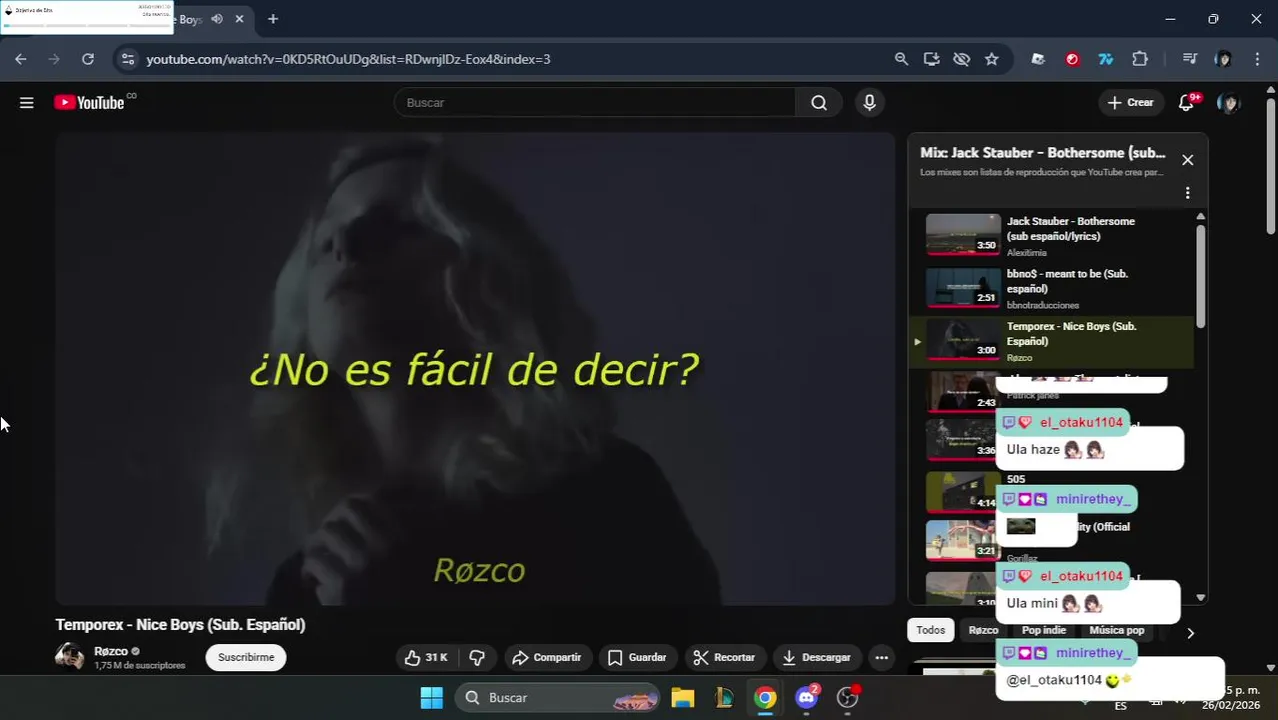Go back with browser back arrow
The width and height of the screenshot is (1278, 720).
21,59
